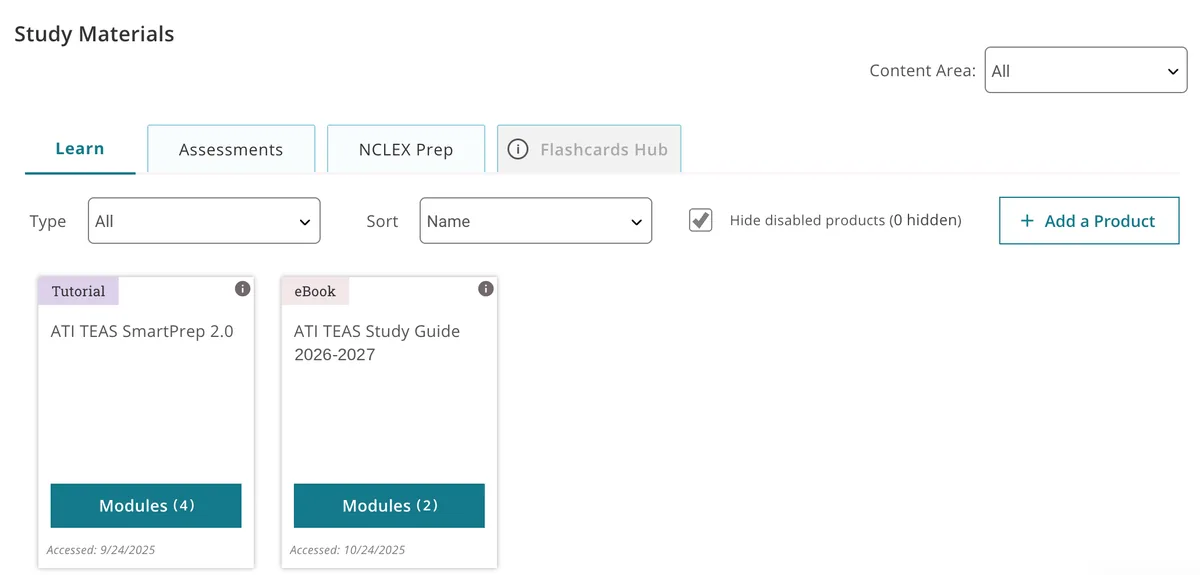The height and width of the screenshot is (575, 1200).
Task: Click the Tutorial label tag
Action: [78, 291]
